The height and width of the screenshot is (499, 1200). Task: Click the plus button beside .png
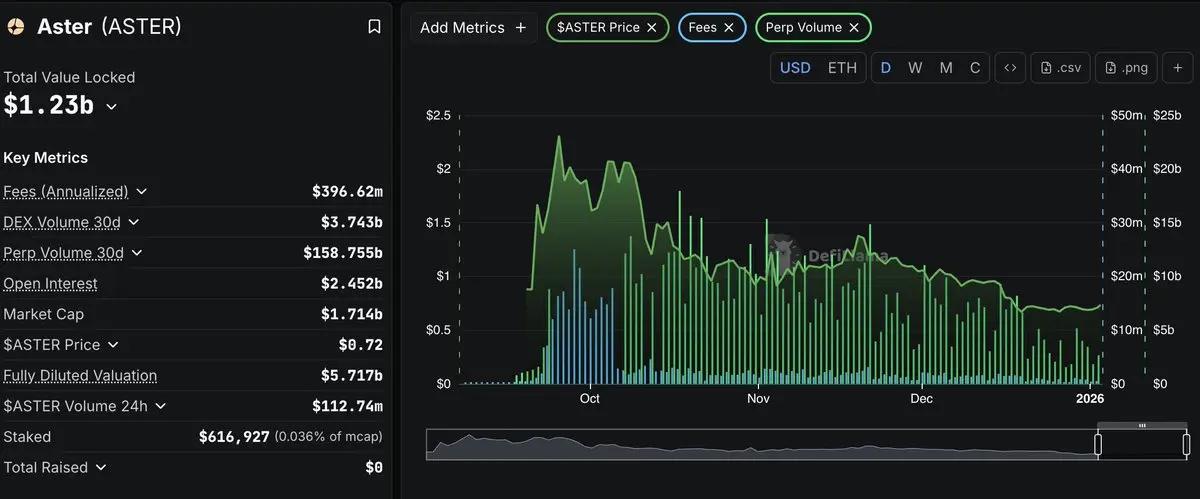[1177, 68]
